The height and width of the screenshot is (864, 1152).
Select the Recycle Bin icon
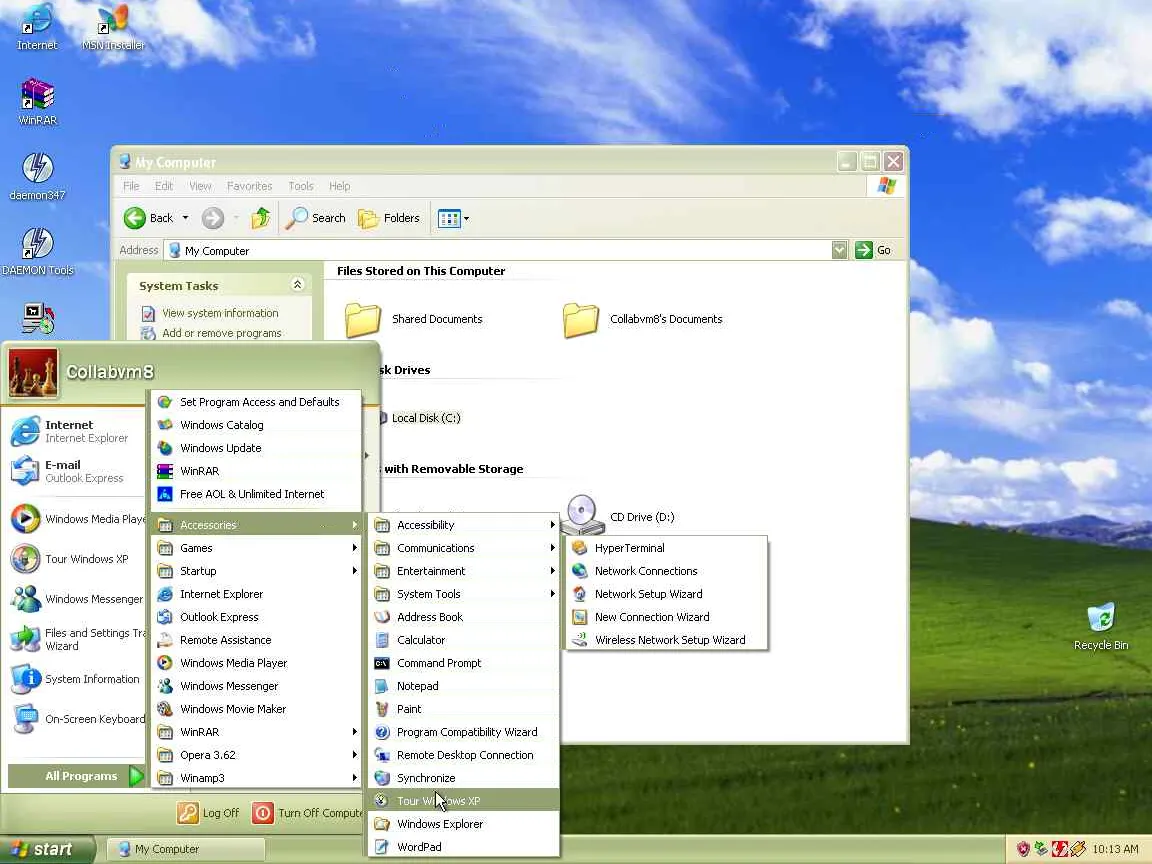[x=1101, y=627]
